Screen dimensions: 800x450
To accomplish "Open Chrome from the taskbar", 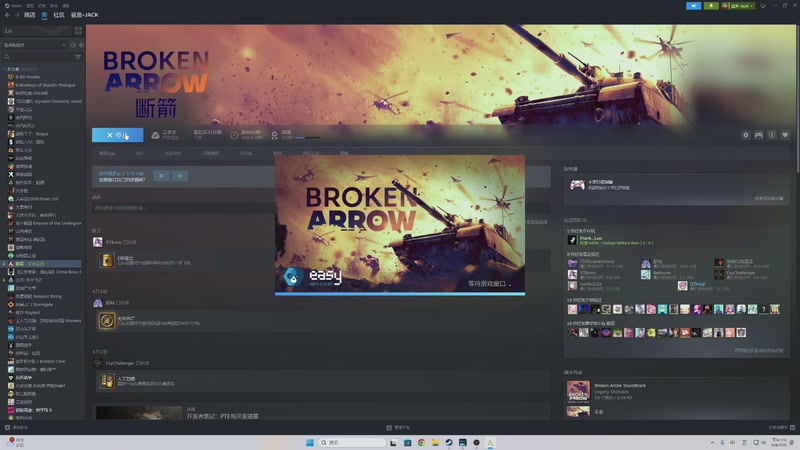I will 421,442.
